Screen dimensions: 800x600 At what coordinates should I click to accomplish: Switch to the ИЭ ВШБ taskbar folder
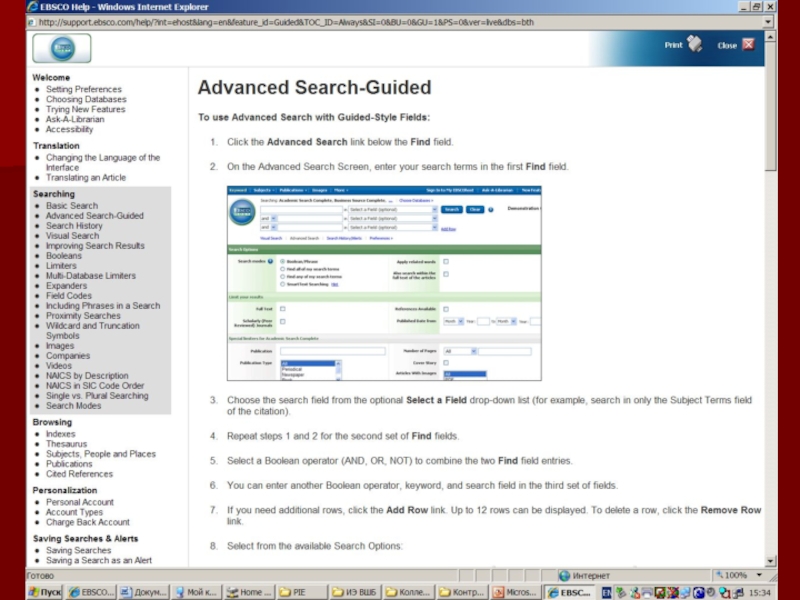355,592
